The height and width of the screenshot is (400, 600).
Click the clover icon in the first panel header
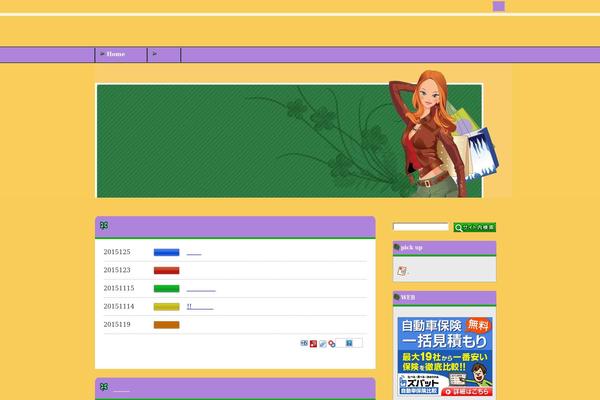point(104,225)
